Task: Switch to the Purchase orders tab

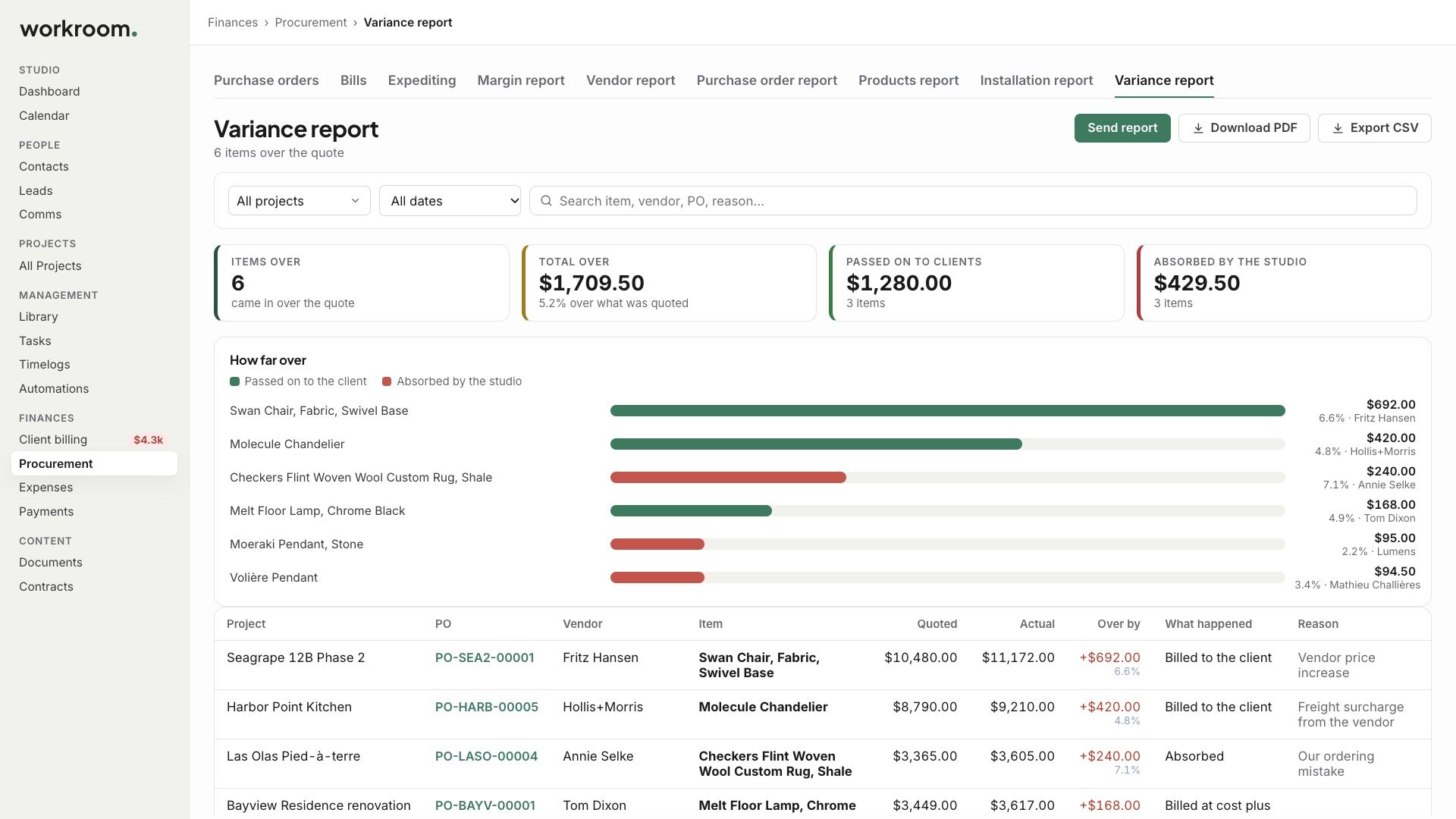Action: coord(266,80)
